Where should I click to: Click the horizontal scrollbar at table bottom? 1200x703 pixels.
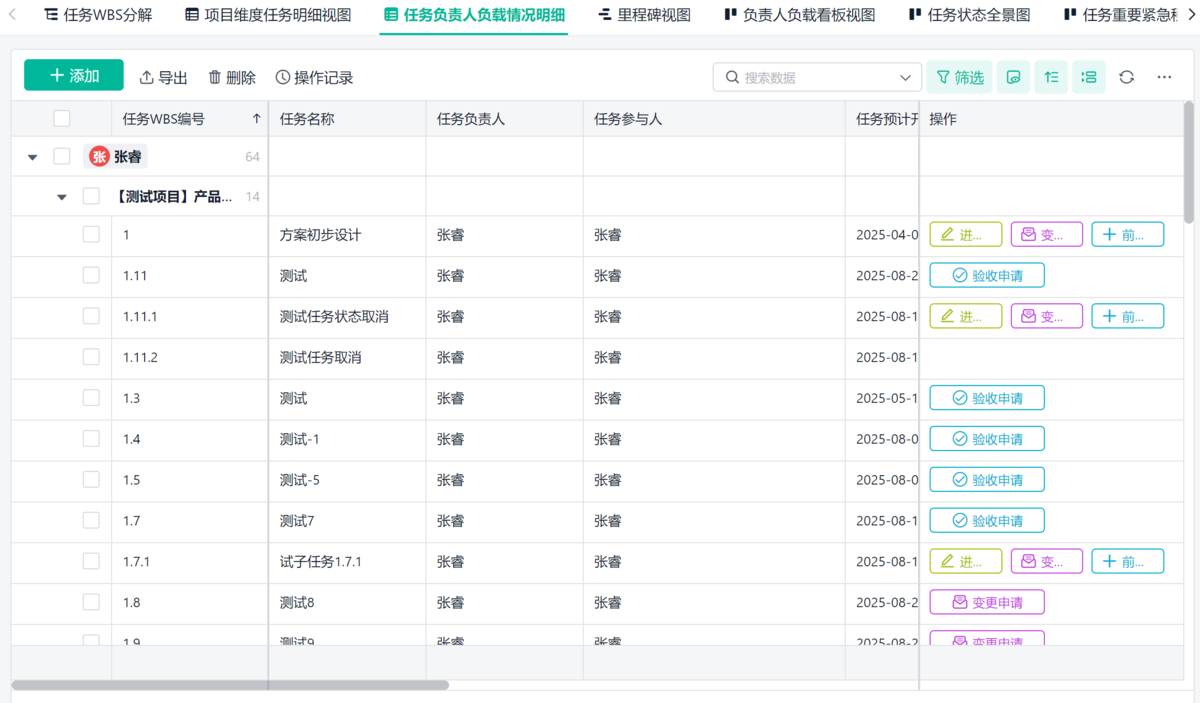click(230, 685)
